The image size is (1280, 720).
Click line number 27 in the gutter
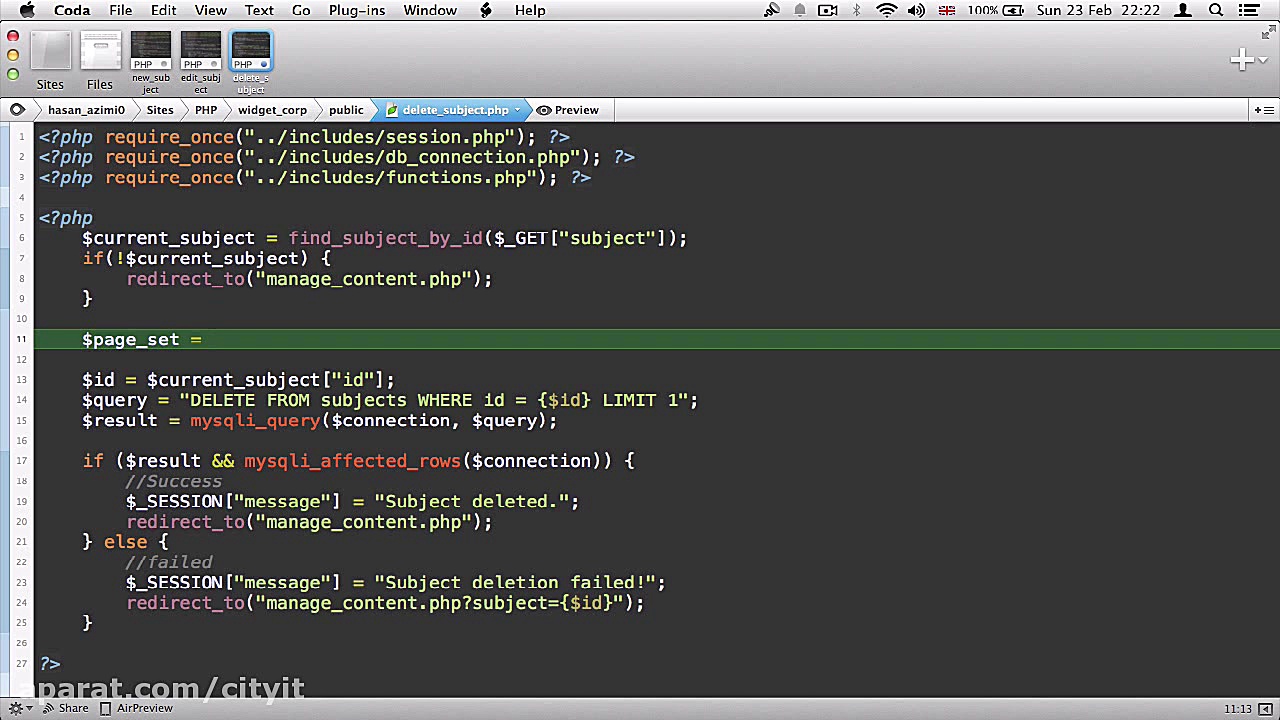pyautogui.click(x=21, y=663)
